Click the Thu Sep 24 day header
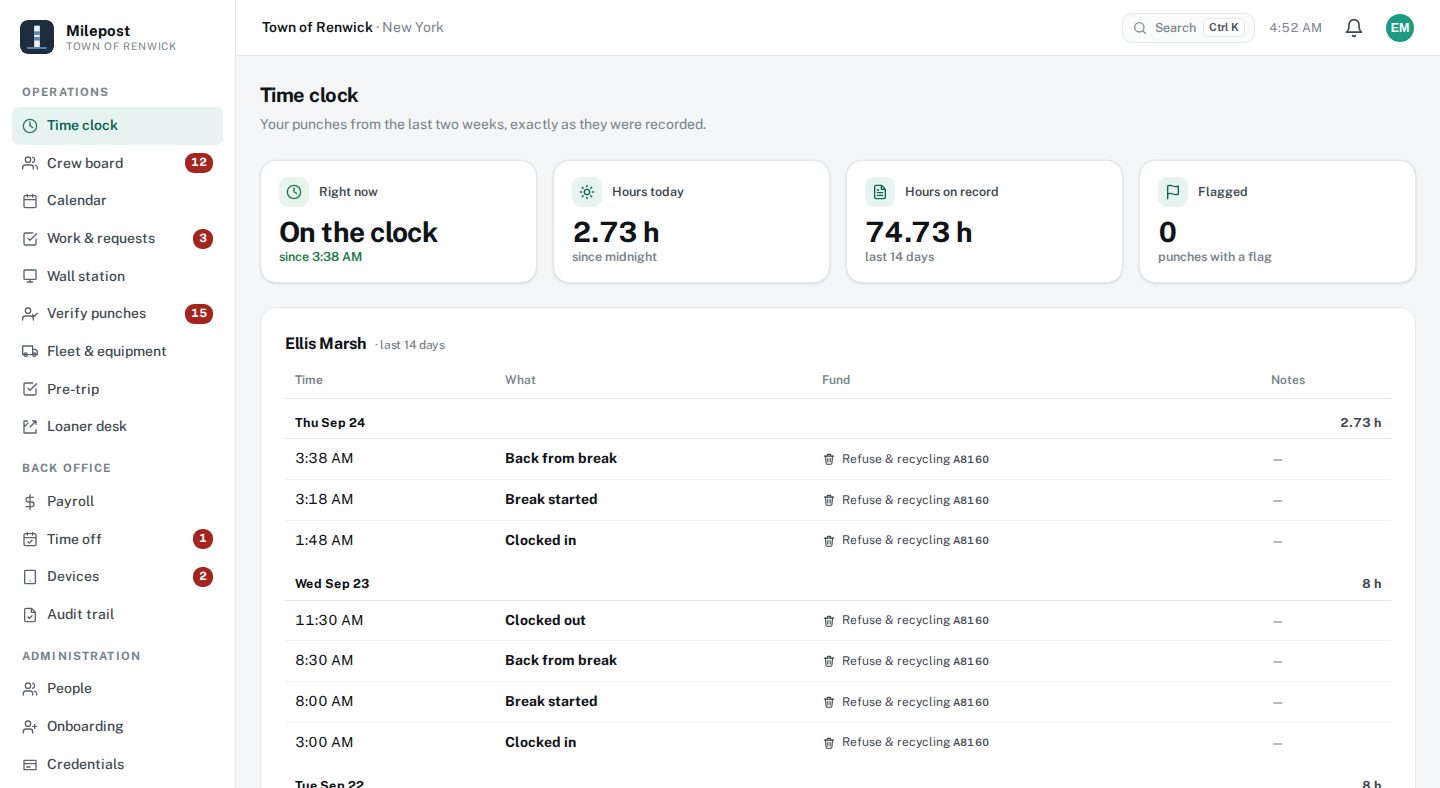The width and height of the screenshot is (1440, 788). coord(838,423)
